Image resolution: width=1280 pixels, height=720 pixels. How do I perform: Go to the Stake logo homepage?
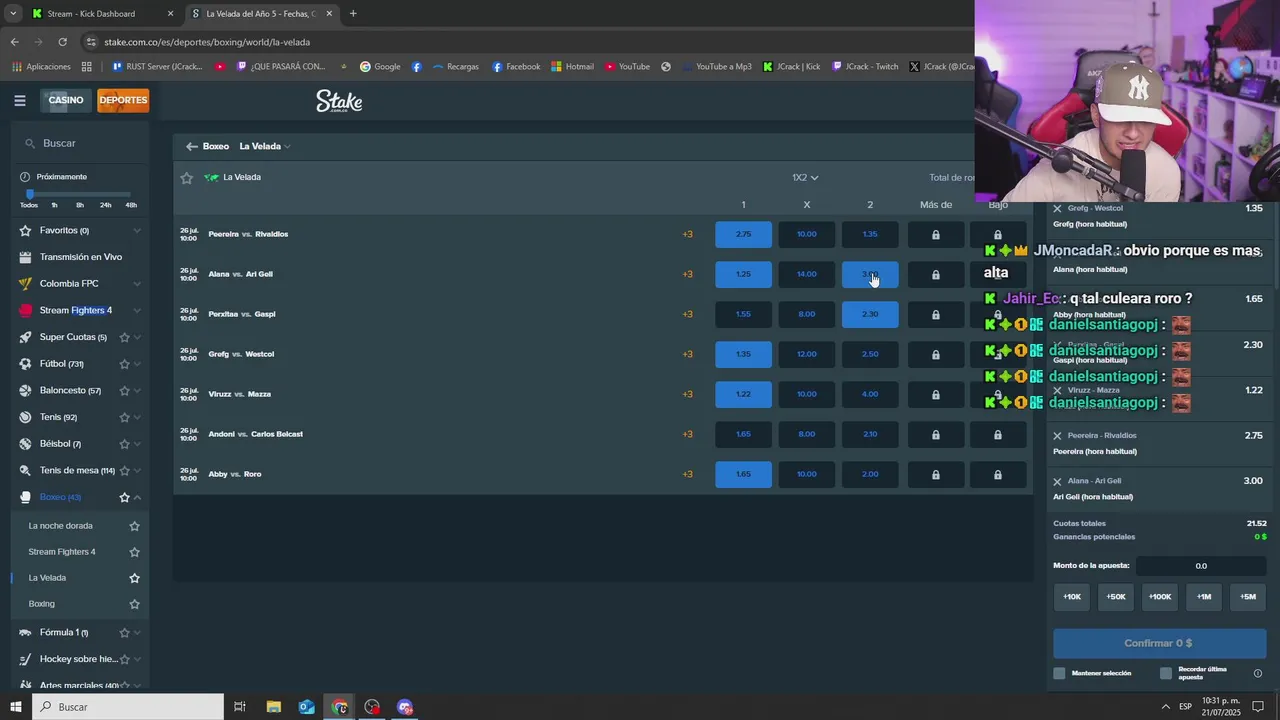pos(339,101)
